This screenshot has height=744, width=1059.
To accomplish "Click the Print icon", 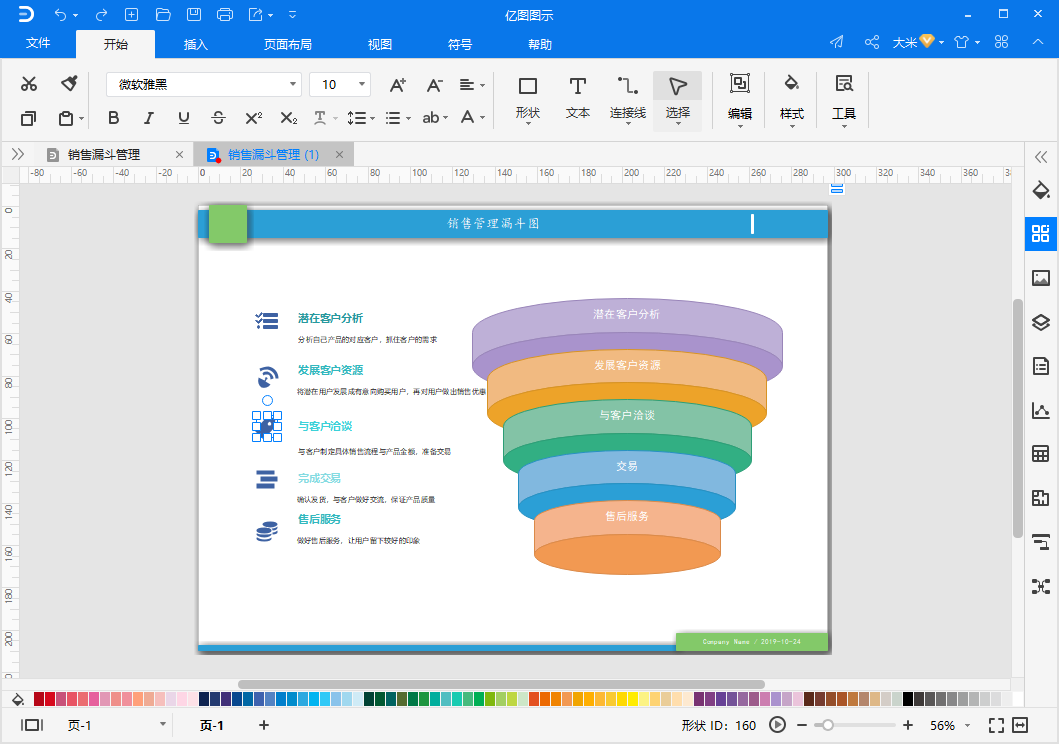I will coord(225,14).
